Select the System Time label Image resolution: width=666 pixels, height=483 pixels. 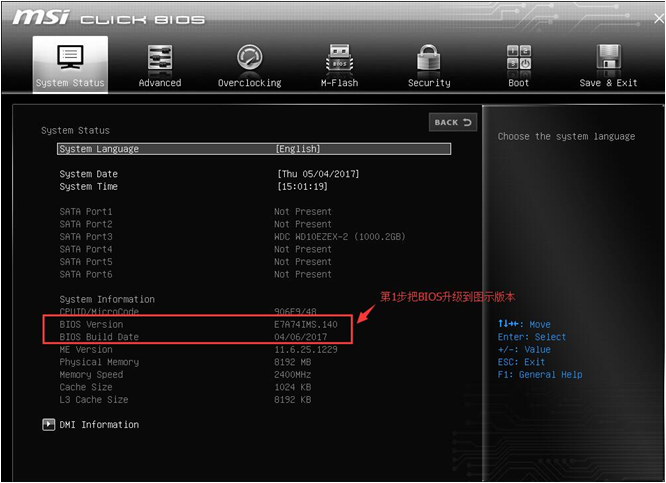88,186
